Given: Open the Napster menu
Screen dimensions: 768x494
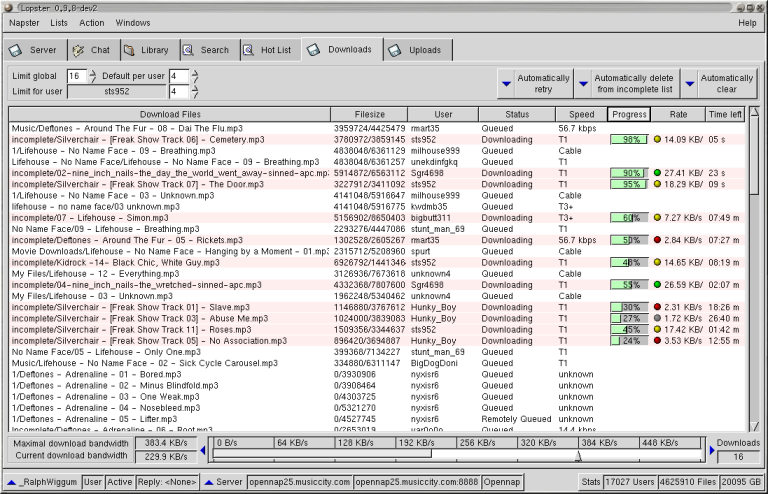Looking at the screenshot, I should [24, 23].
